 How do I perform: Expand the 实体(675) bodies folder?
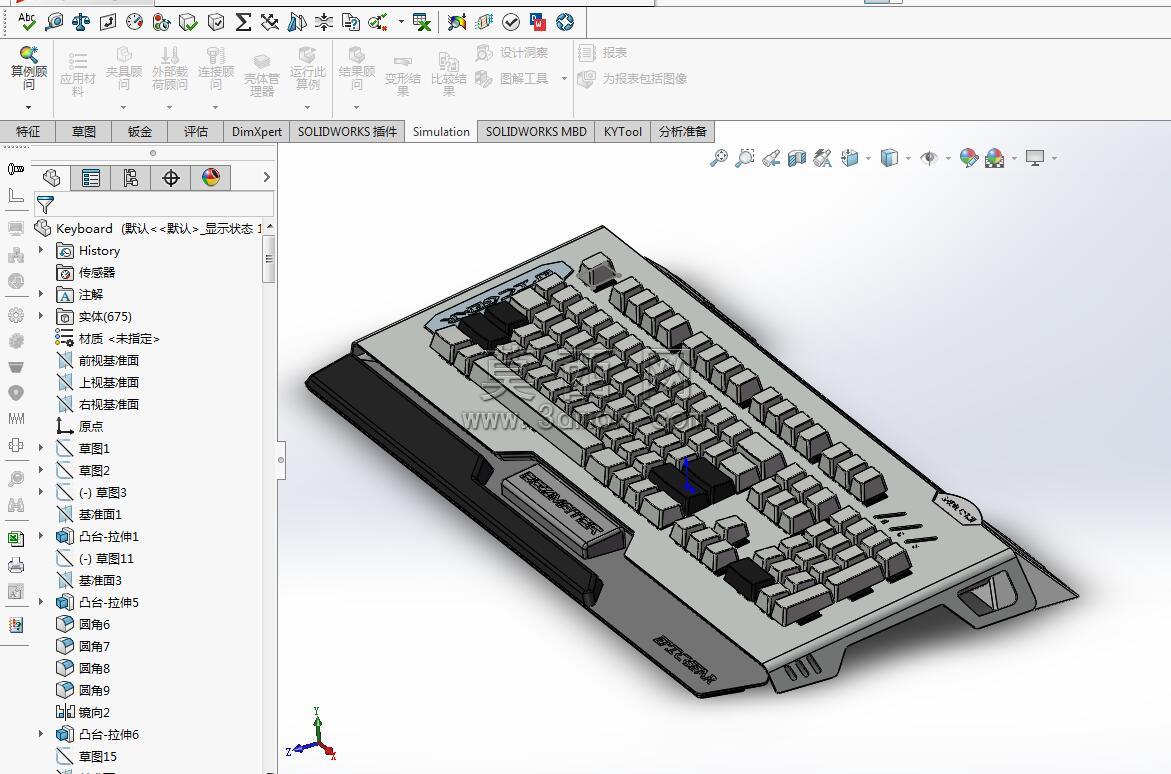[x=41, y=316]
